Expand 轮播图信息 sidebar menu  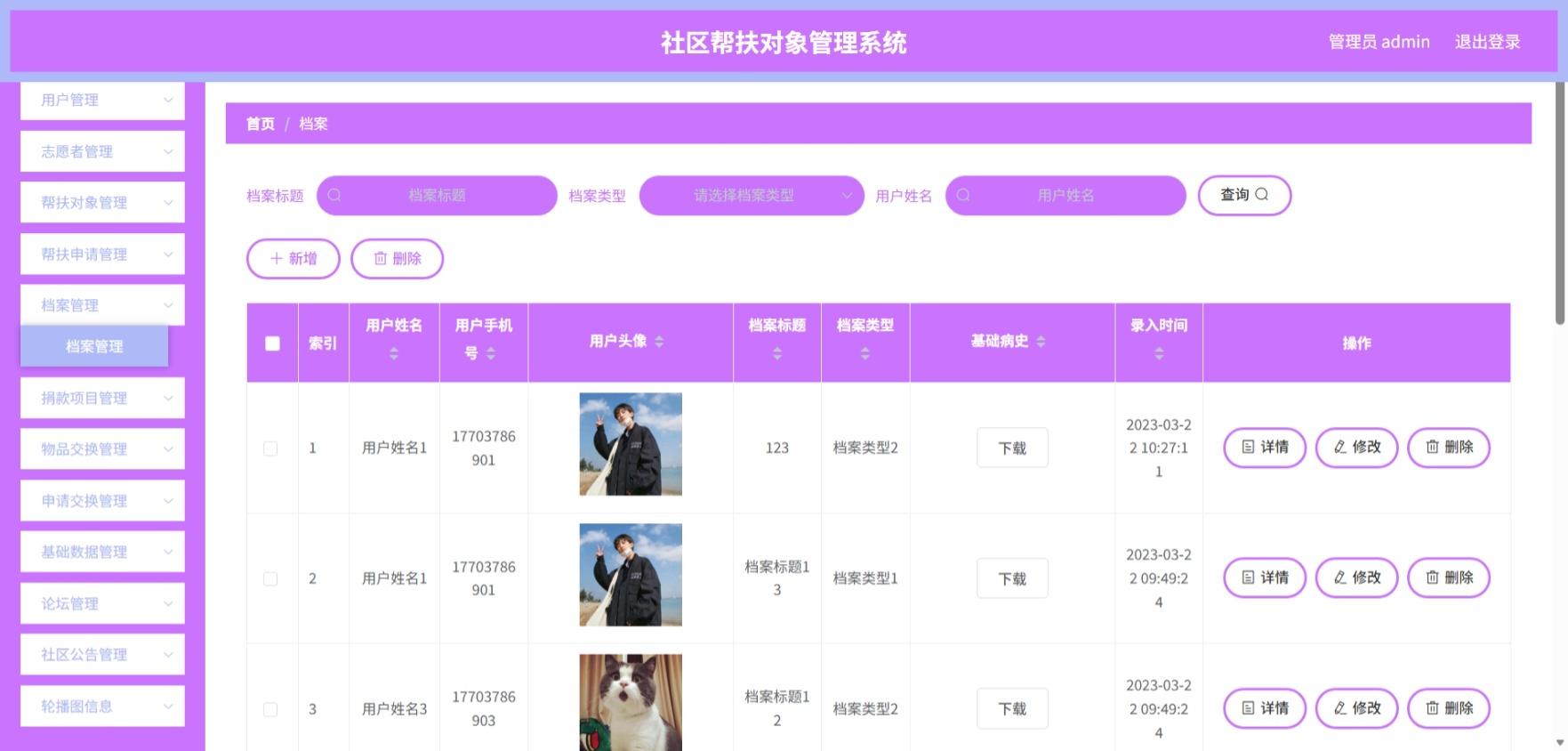tap(102, 706)
